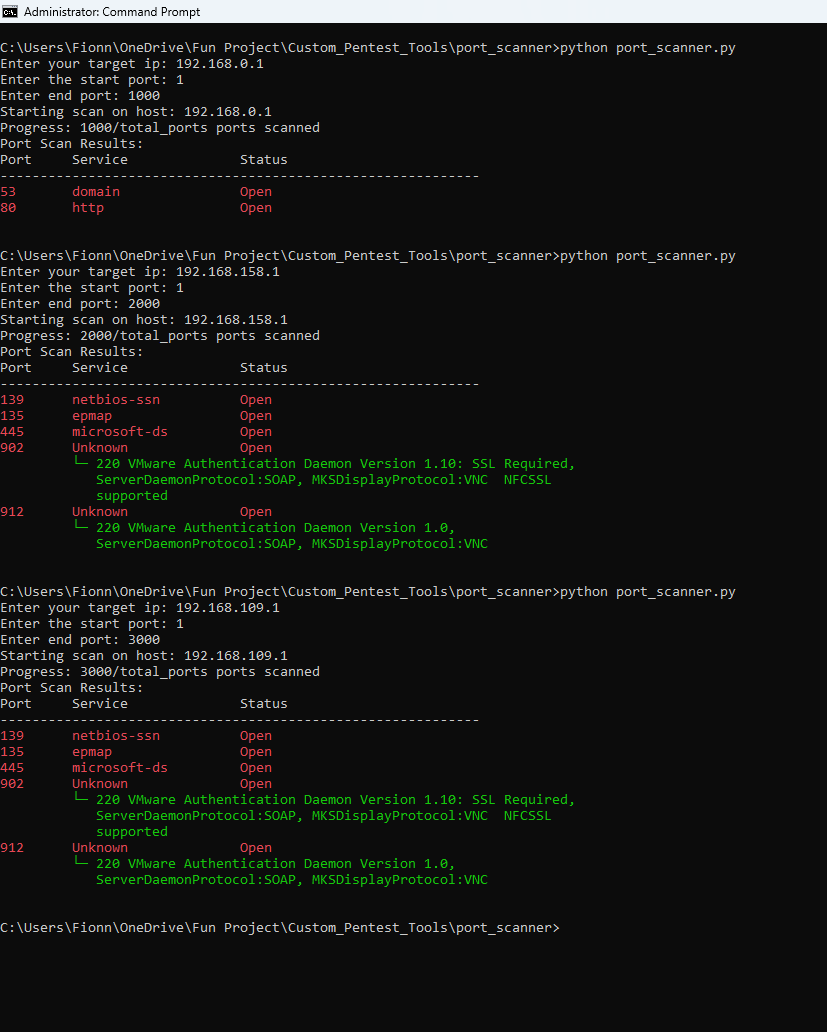Click the final empty port_scanner> prompt line

[x=280, y=928]
